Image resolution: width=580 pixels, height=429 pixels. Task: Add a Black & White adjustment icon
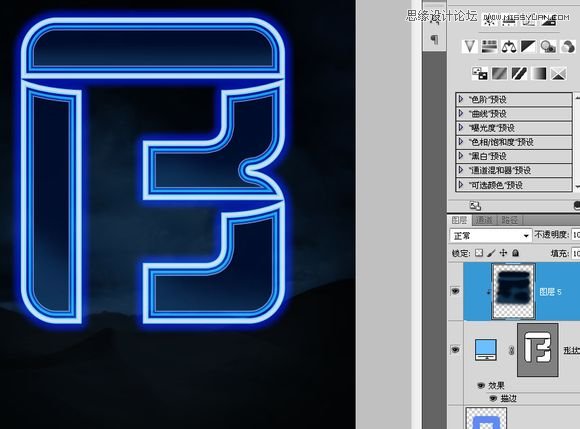[528, 47]
